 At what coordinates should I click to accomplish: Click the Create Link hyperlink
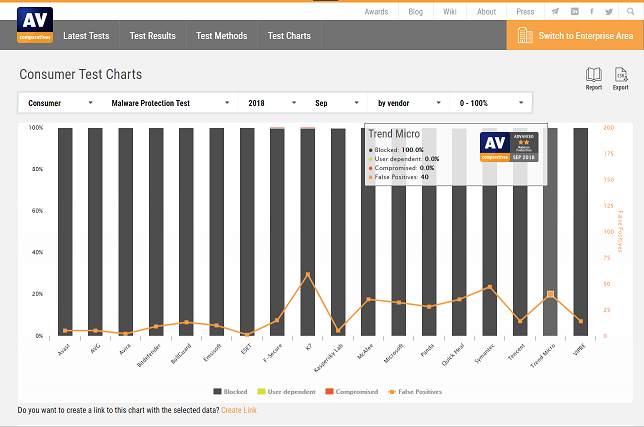pos(239,410)
